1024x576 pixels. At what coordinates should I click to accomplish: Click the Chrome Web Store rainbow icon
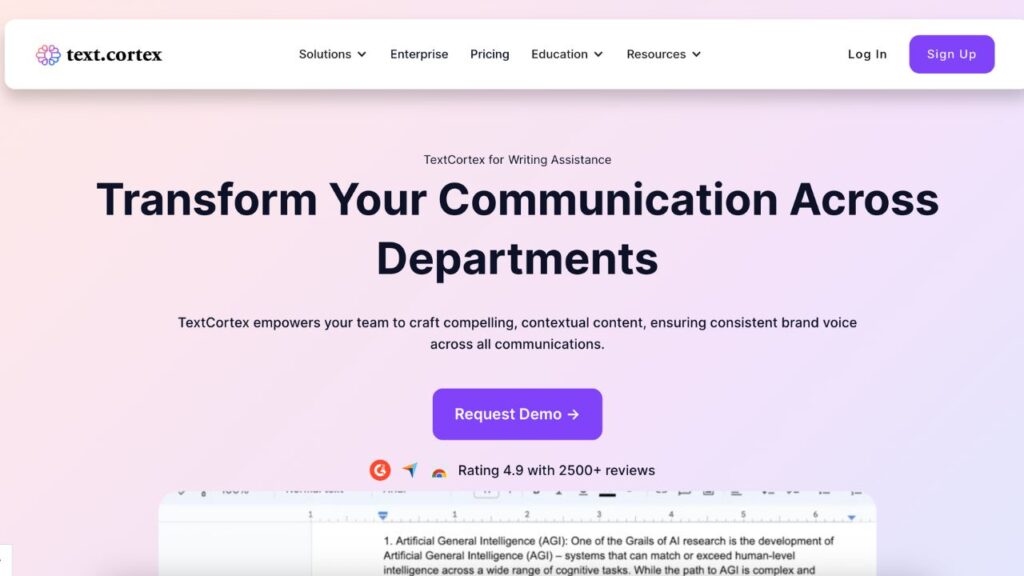[438, 472]
